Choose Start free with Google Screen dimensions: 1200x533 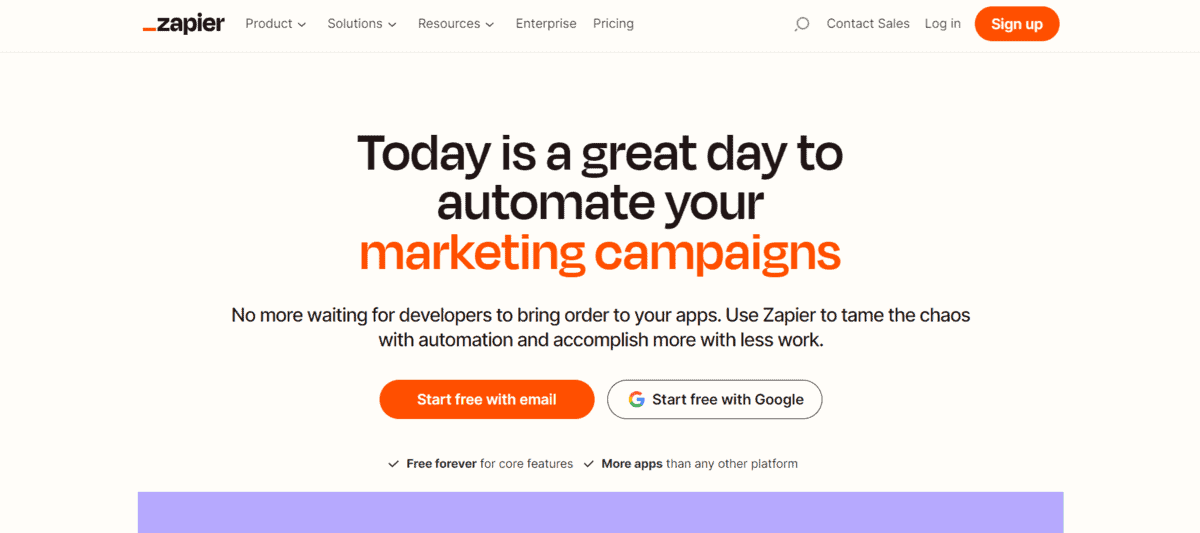pyautogui.click(x=714, y=399)
